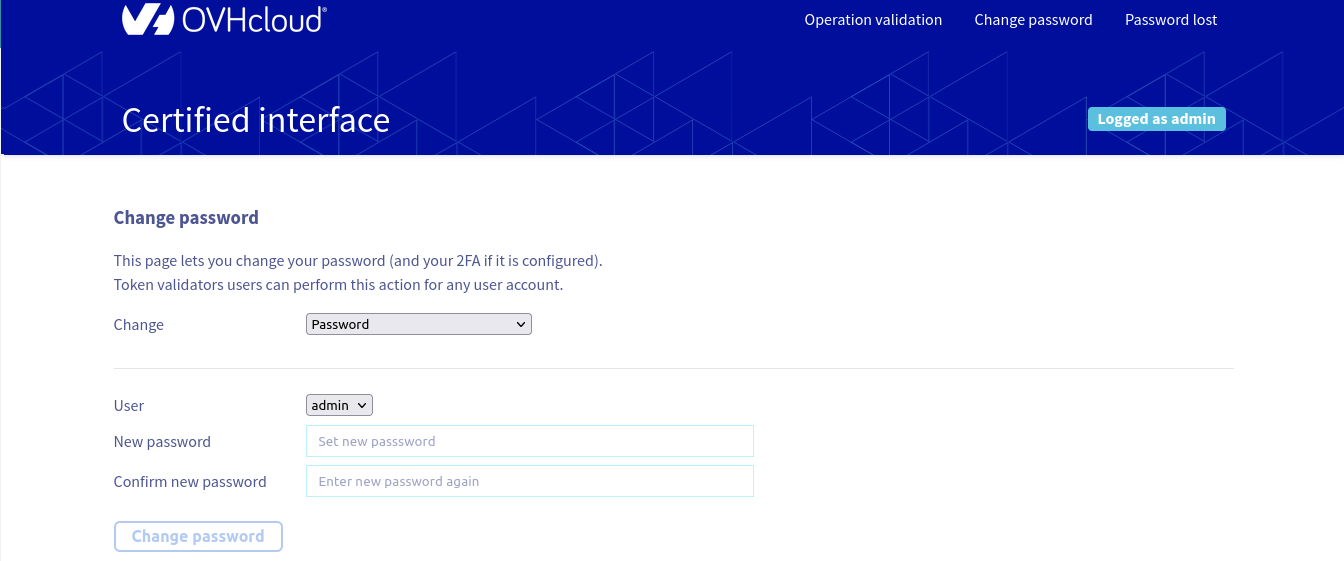1344x561 pixels.
Task: Click the Certified interface banner title
Action: (256, 120)
